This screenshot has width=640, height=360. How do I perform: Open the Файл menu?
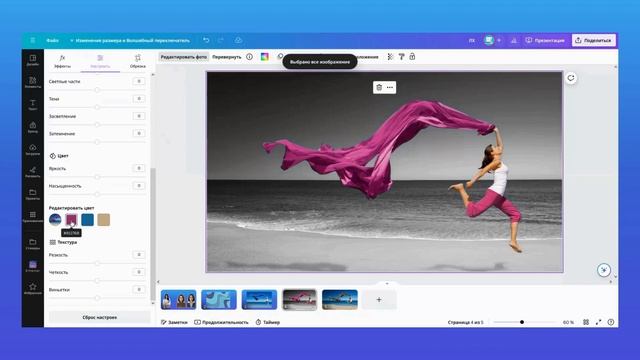point(52,40)
